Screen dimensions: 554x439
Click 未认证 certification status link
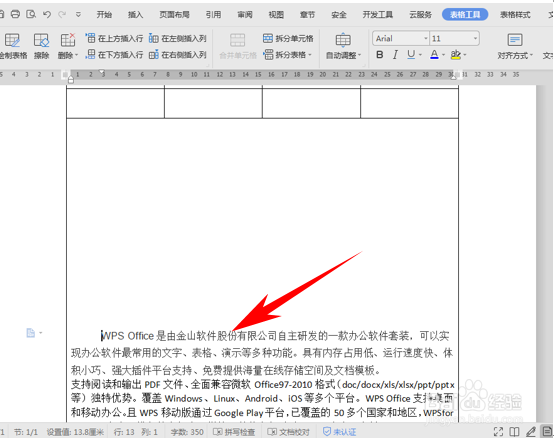tap(340, 432)
